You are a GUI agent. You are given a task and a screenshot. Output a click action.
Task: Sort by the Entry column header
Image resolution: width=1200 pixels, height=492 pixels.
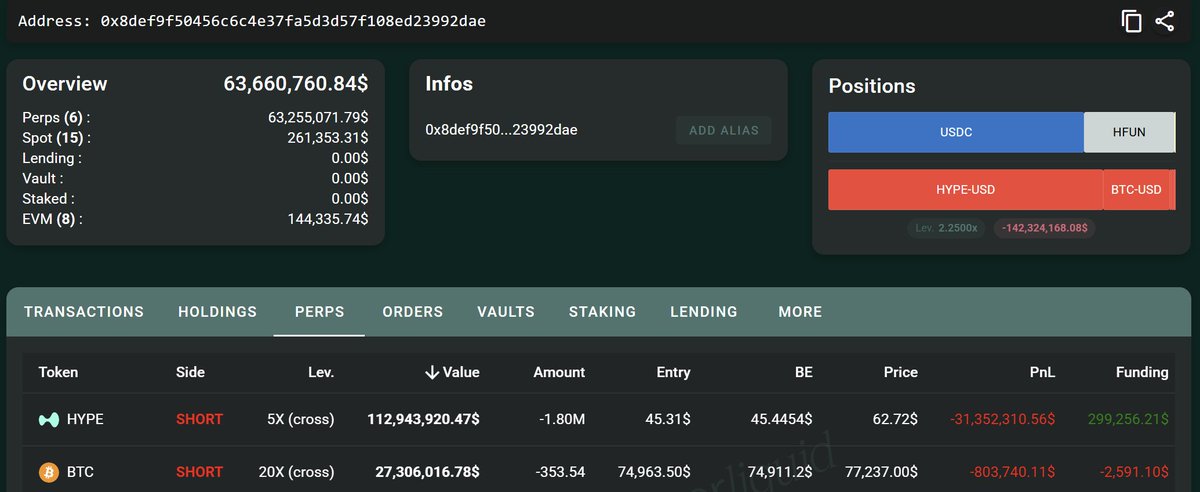pos(673,372)
